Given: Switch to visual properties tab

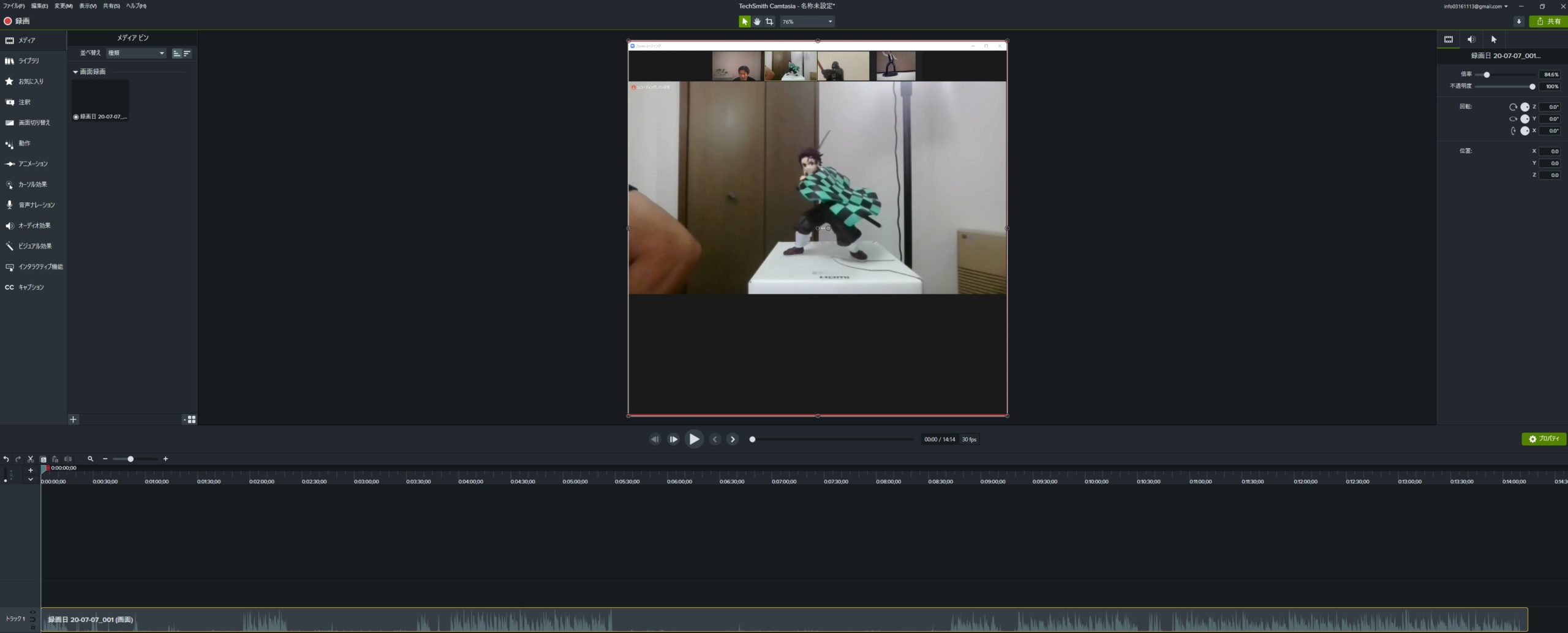Looking at the screenshot, I should 1449,39.
